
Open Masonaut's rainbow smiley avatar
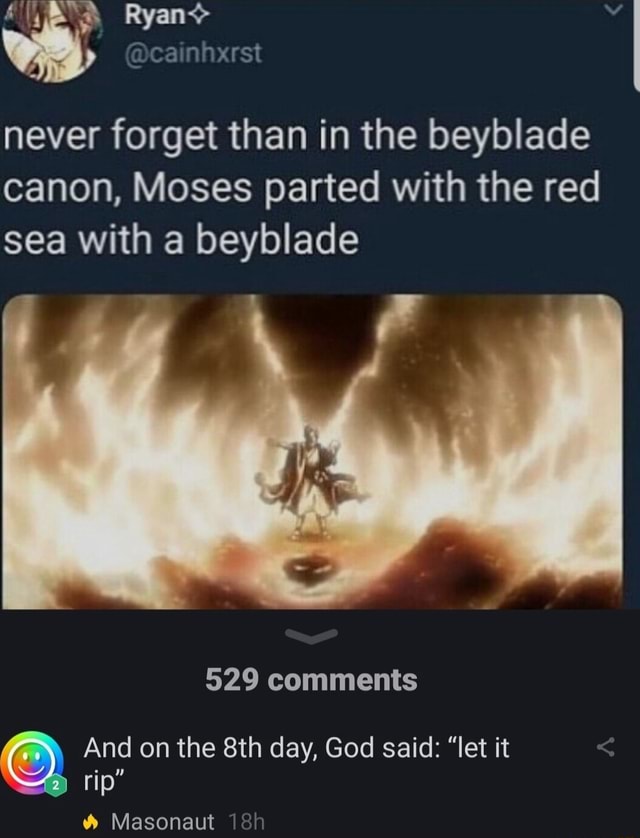(x=31, y=763)
